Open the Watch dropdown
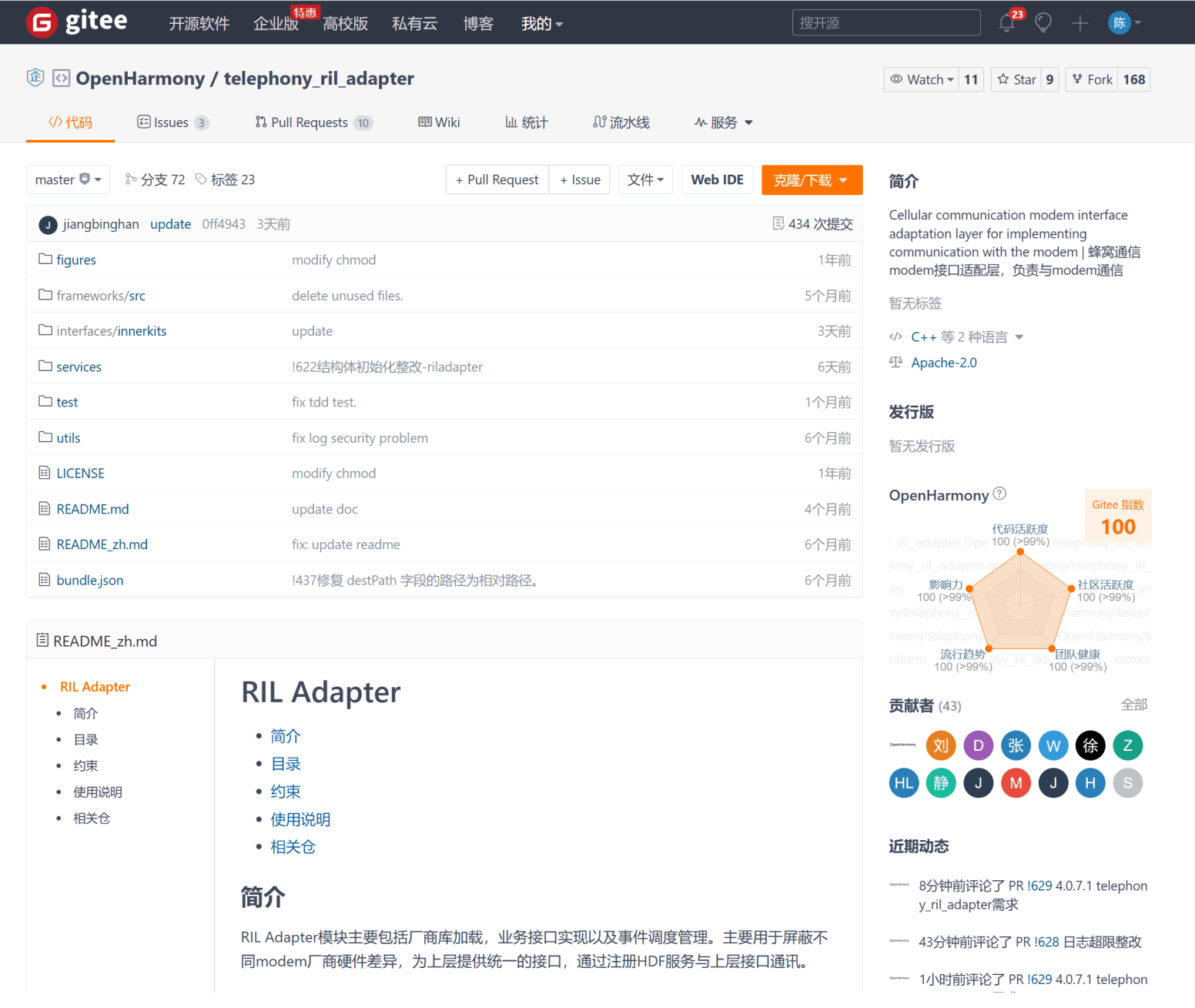The width and height of the screenshot is (1195, 1008). [922, 79]
